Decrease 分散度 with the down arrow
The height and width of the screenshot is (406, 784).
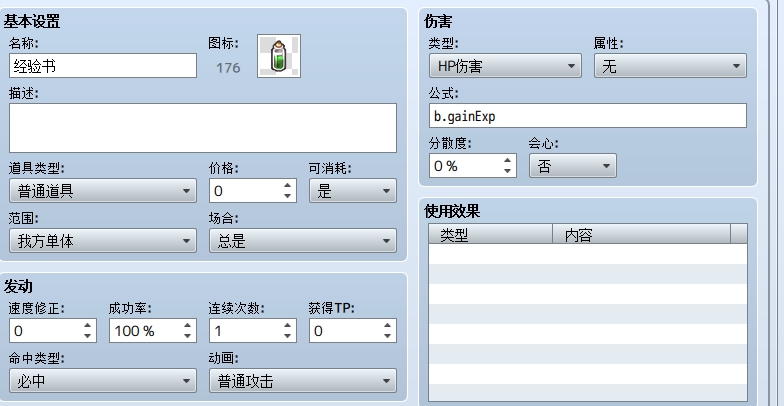(508, 171)
